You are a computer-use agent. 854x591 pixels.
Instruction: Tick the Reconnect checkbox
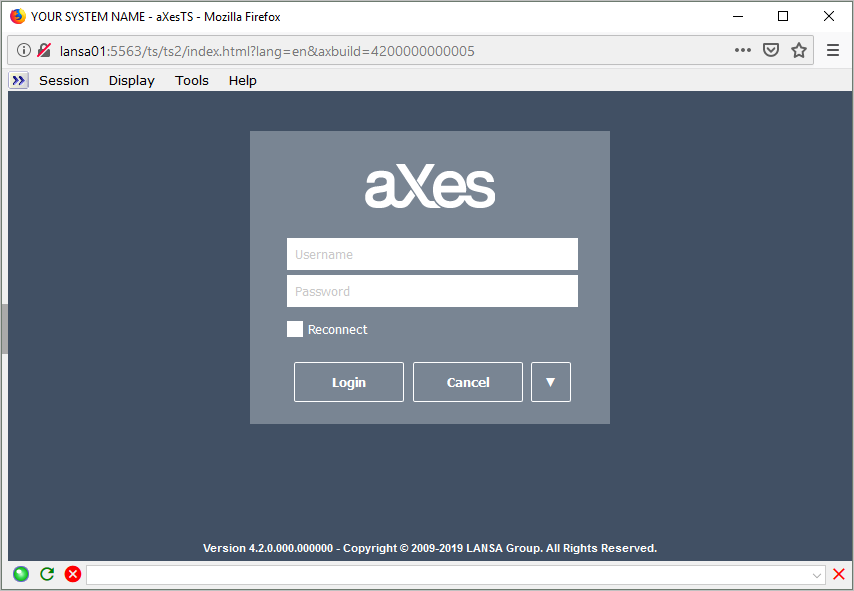pyautogui.click(x=295, y=329)
